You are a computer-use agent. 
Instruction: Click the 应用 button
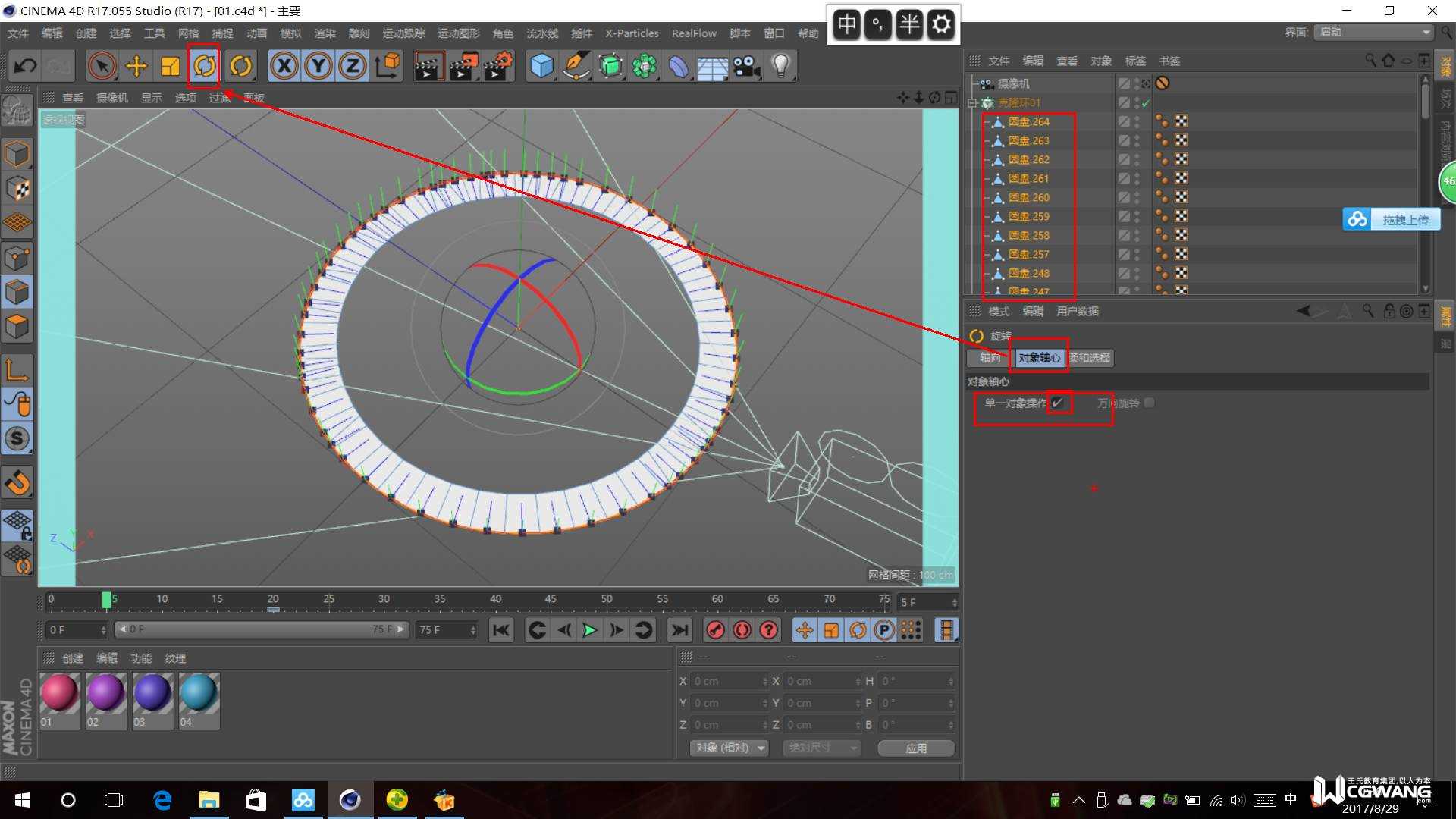click(916, 748)
